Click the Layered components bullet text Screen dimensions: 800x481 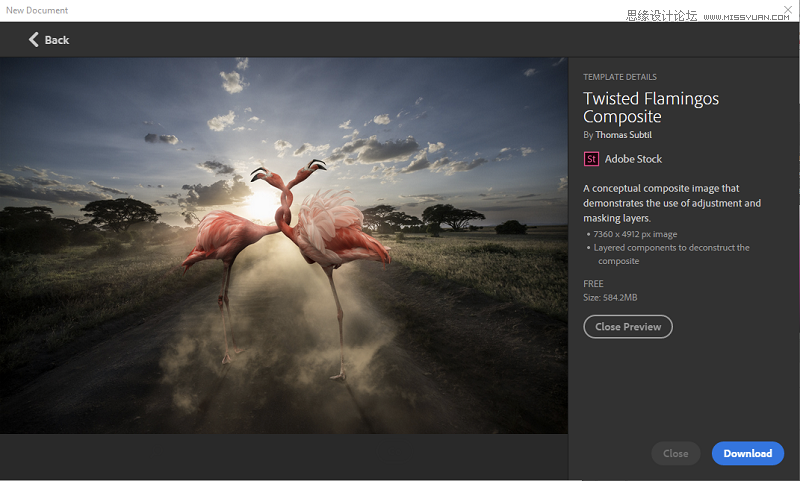click(x=671, y=254)
